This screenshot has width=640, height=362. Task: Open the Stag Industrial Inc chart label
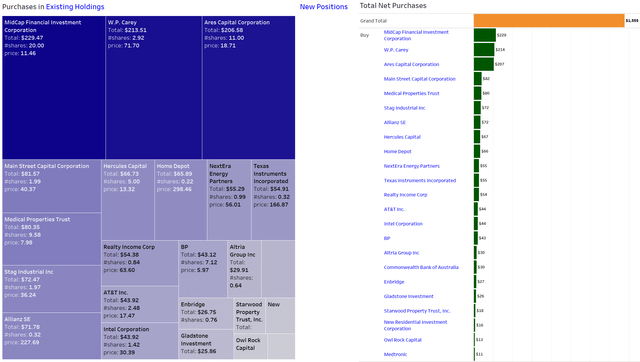404,108
